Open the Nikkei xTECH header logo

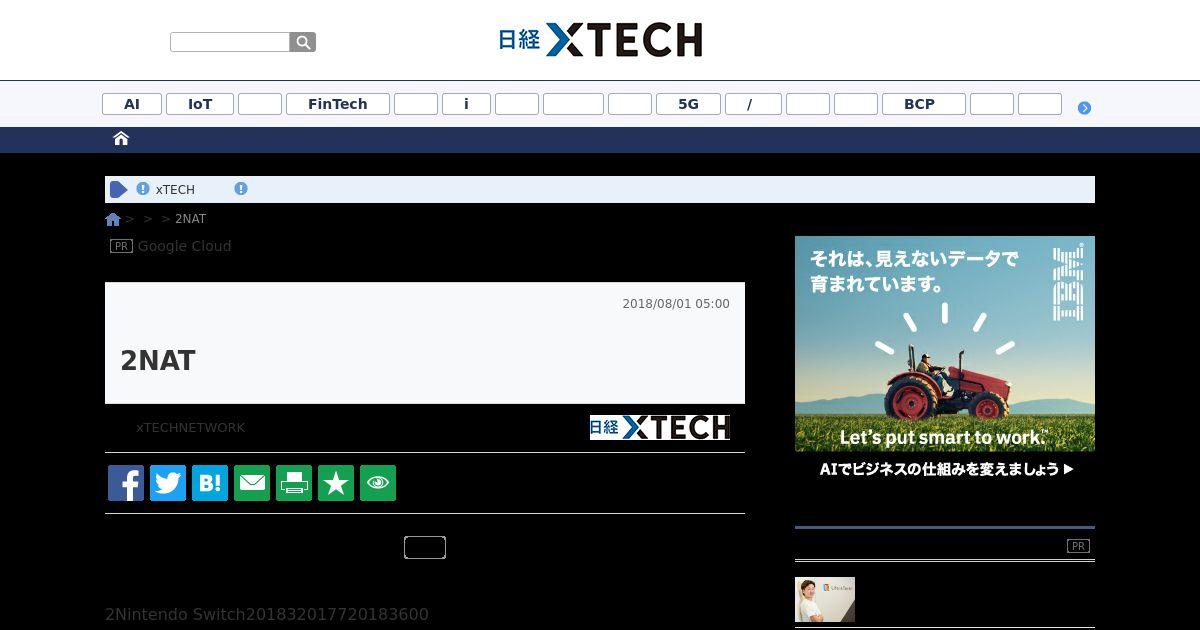[600, 40]
